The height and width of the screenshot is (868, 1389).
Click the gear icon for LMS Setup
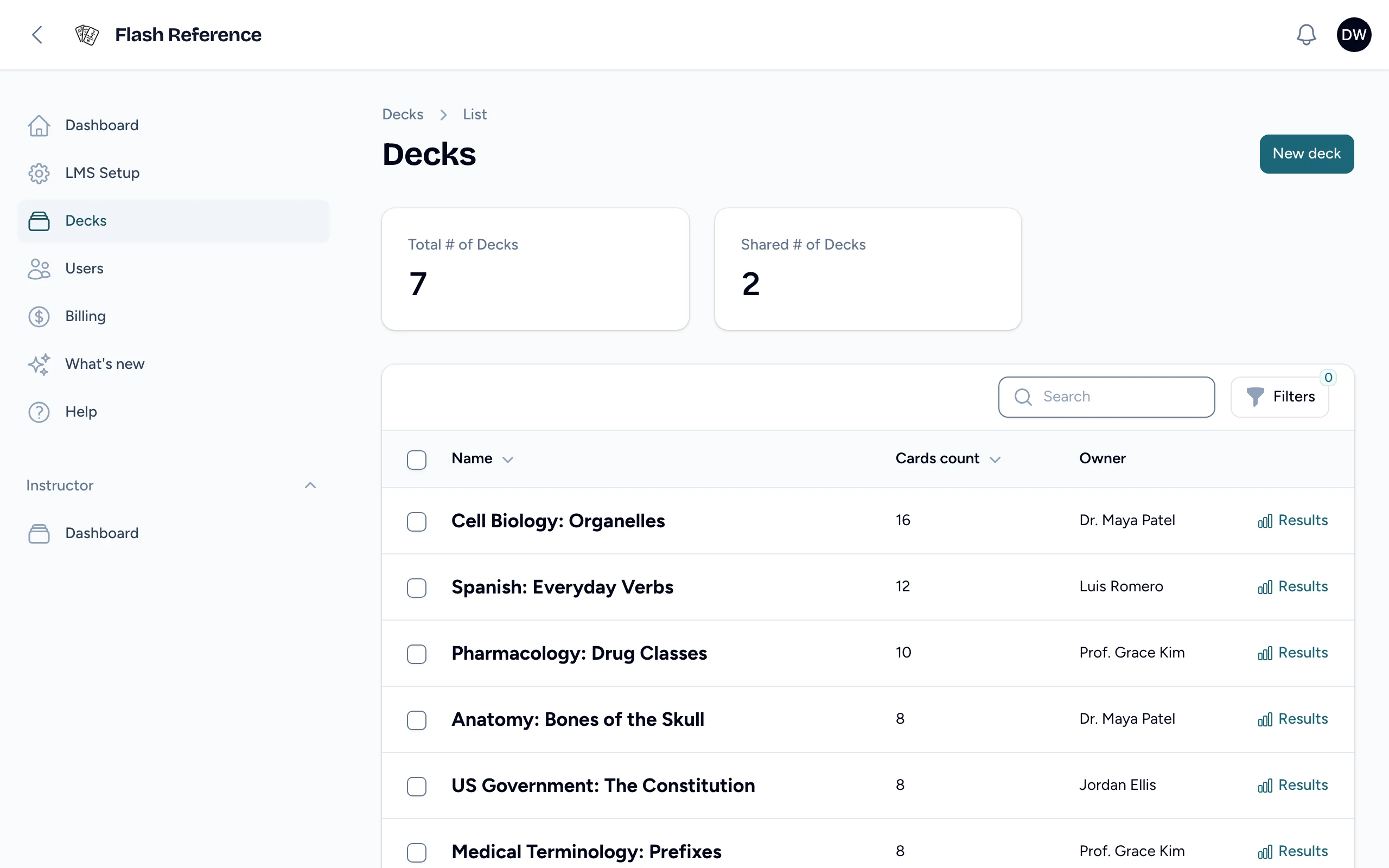point(39,174)
